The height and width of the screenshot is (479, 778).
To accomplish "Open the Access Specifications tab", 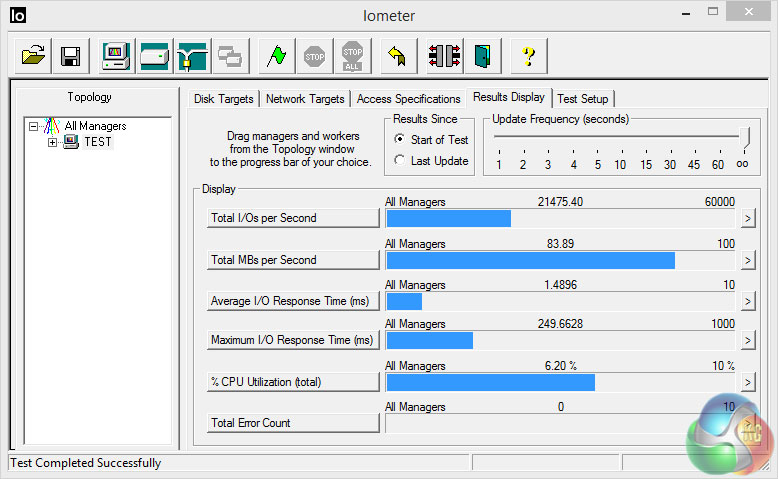I will tap(408, 99).
